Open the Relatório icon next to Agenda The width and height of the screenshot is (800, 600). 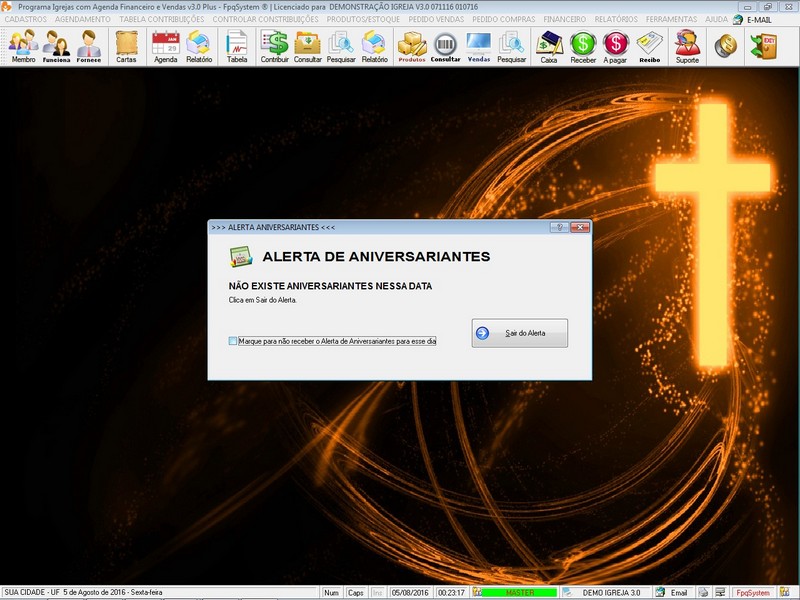(199, 46)
